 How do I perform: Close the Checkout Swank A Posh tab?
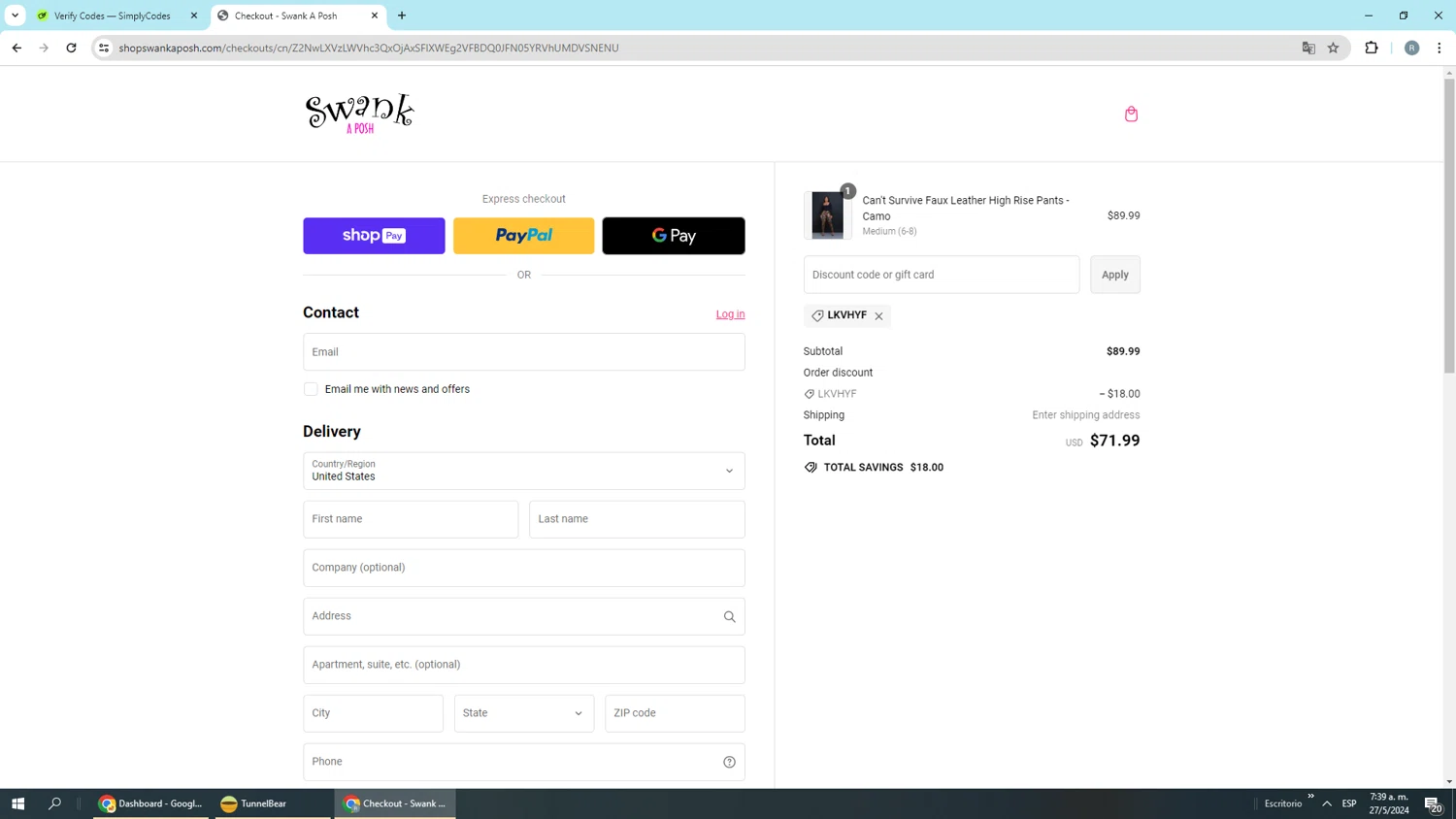click(375, 16)
